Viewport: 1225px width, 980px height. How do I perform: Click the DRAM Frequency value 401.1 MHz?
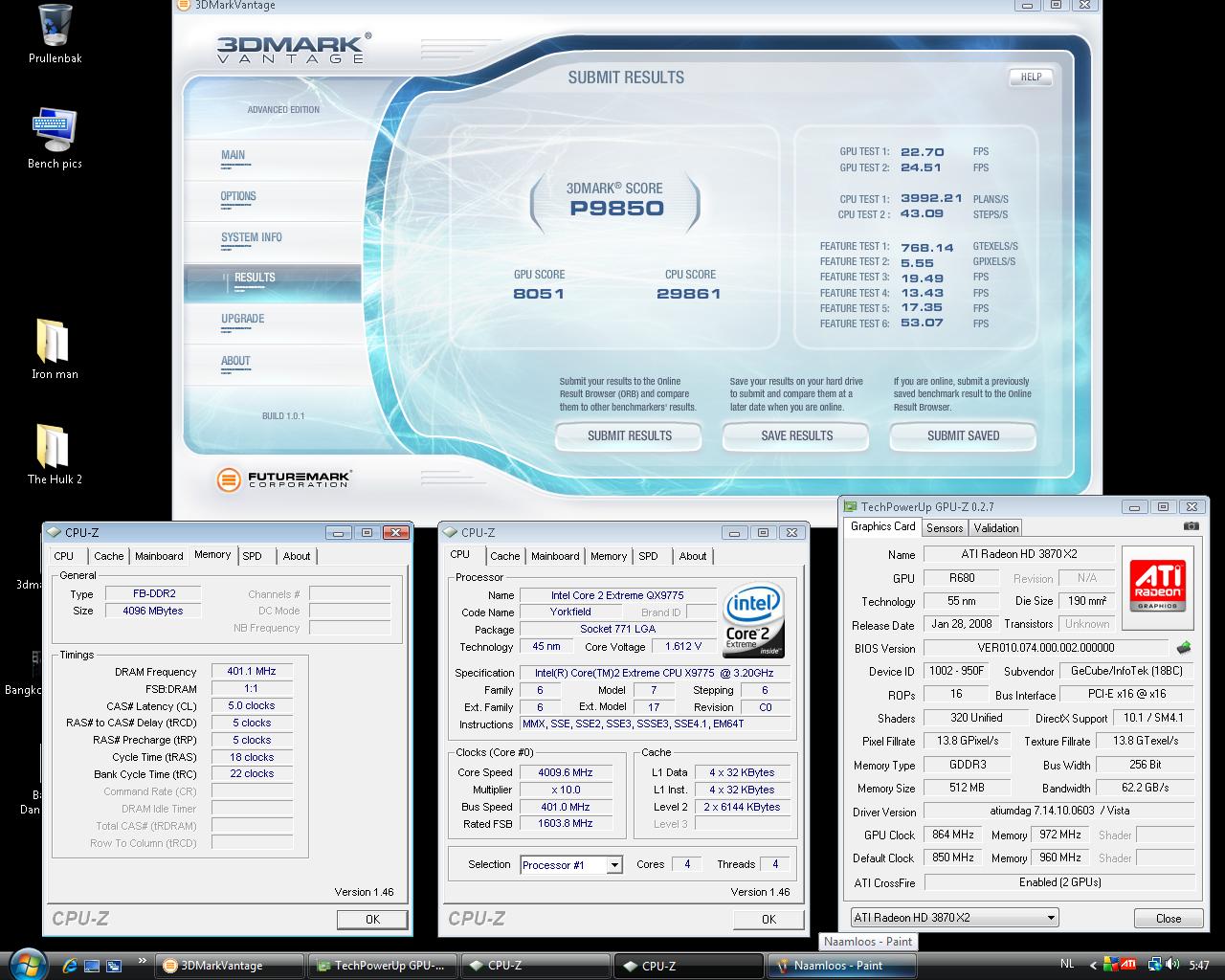[252, 671]
